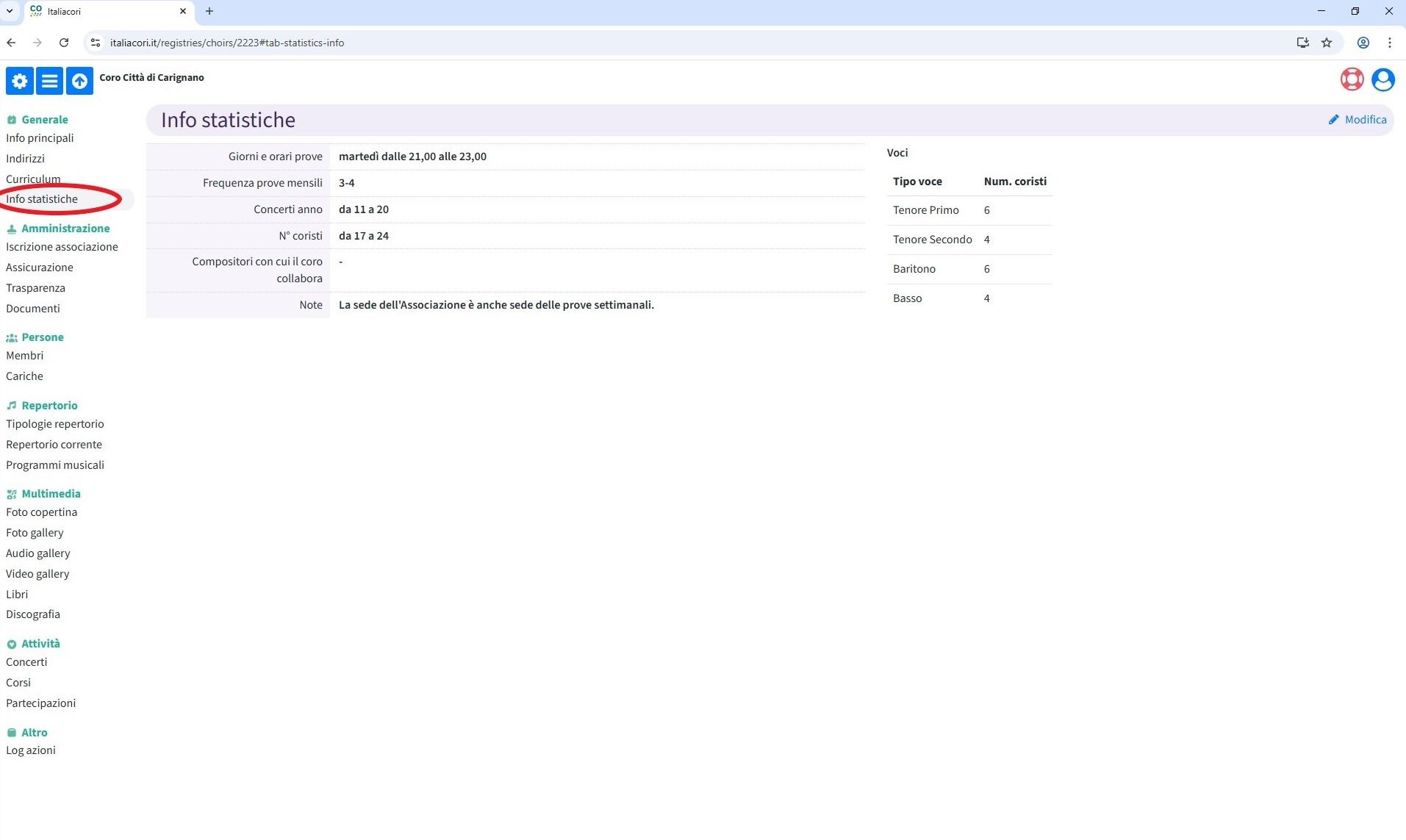Open a new browser tab

click(209, 11)
